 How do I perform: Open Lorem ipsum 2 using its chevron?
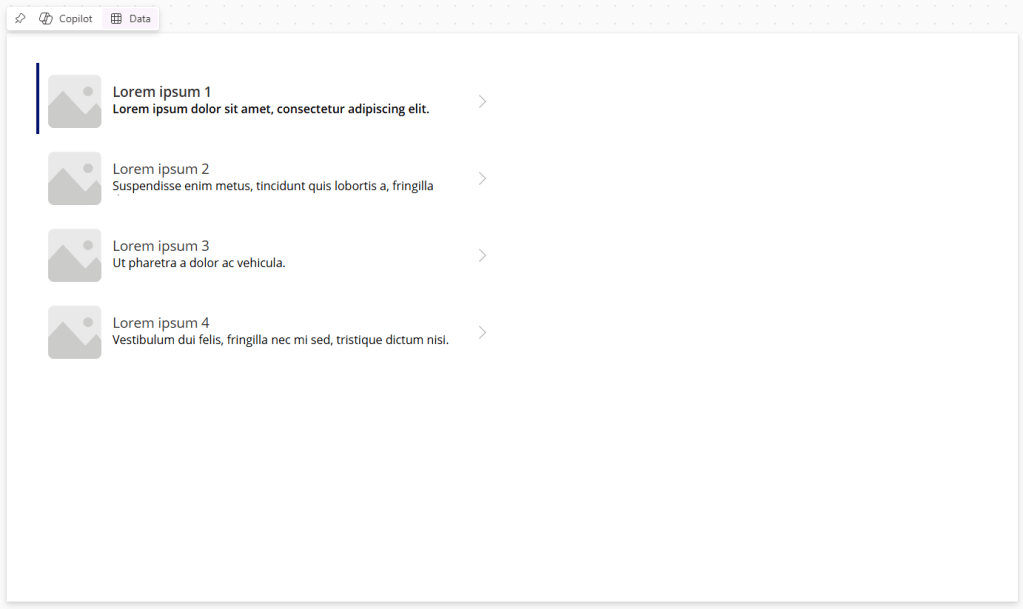pyautogui.click(x=483, y=178)
